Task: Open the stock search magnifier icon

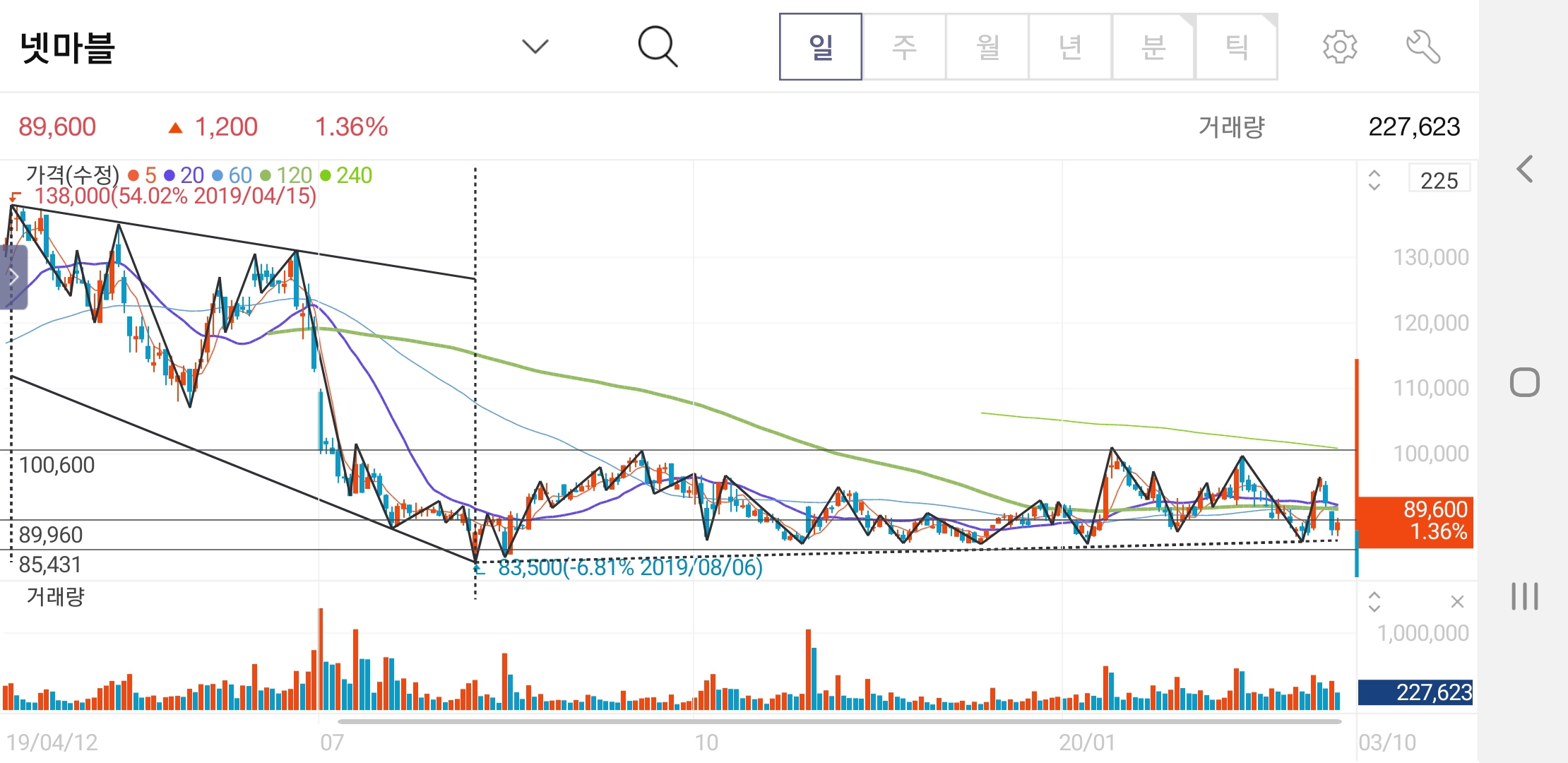Action: point(658,47)
